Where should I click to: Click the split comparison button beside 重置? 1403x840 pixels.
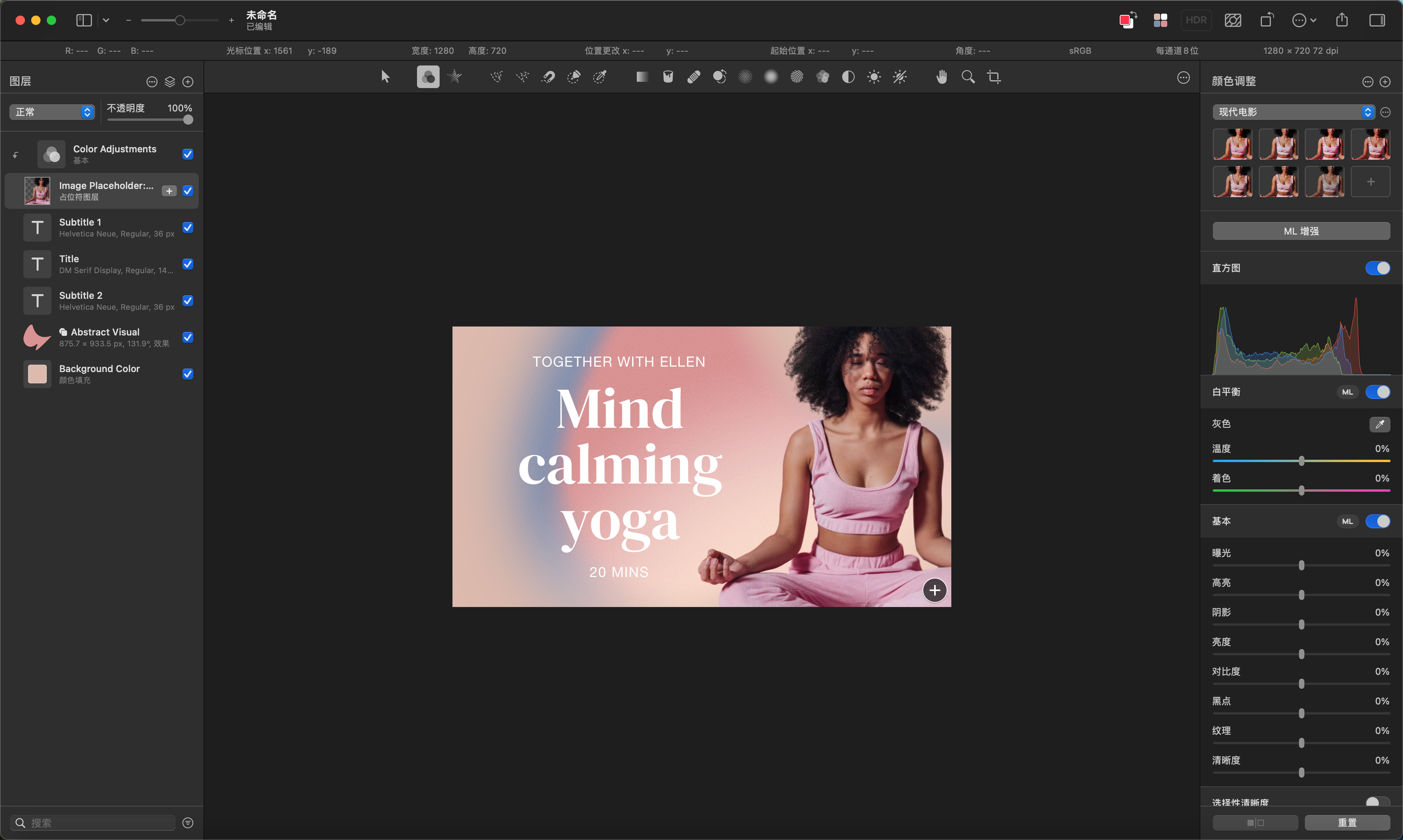click(x=1255, y=822)
